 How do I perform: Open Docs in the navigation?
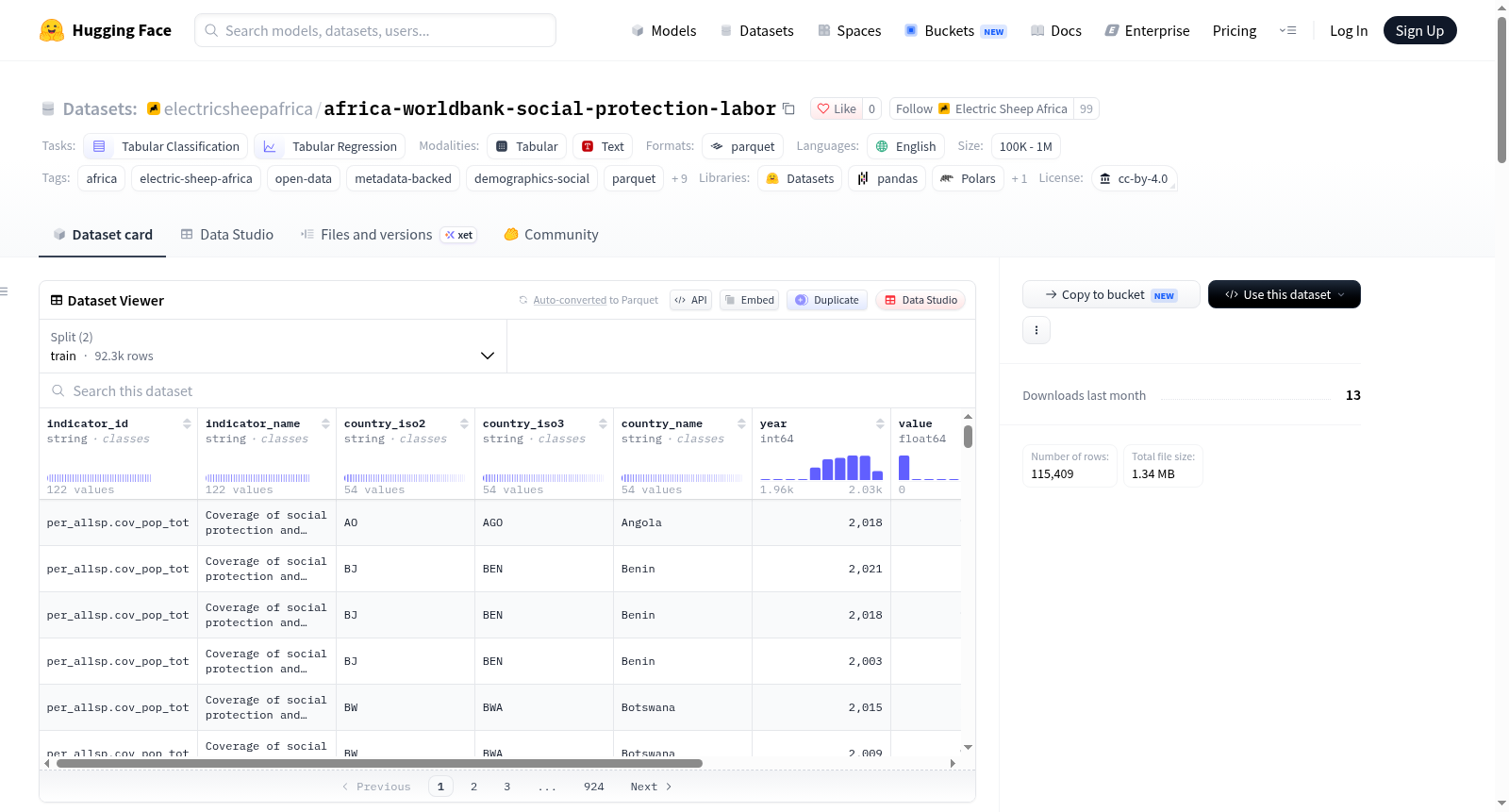pos(1055,30)
